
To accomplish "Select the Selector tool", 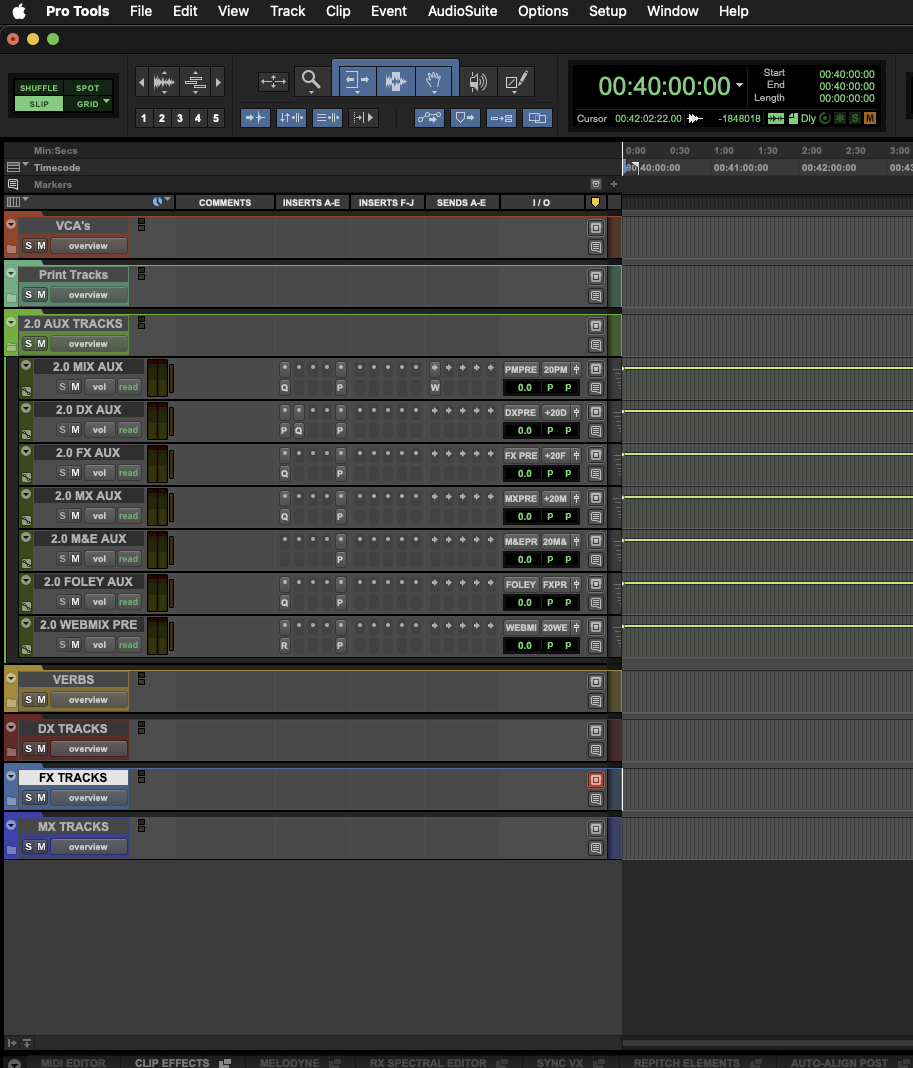I will tap(395, 80).
